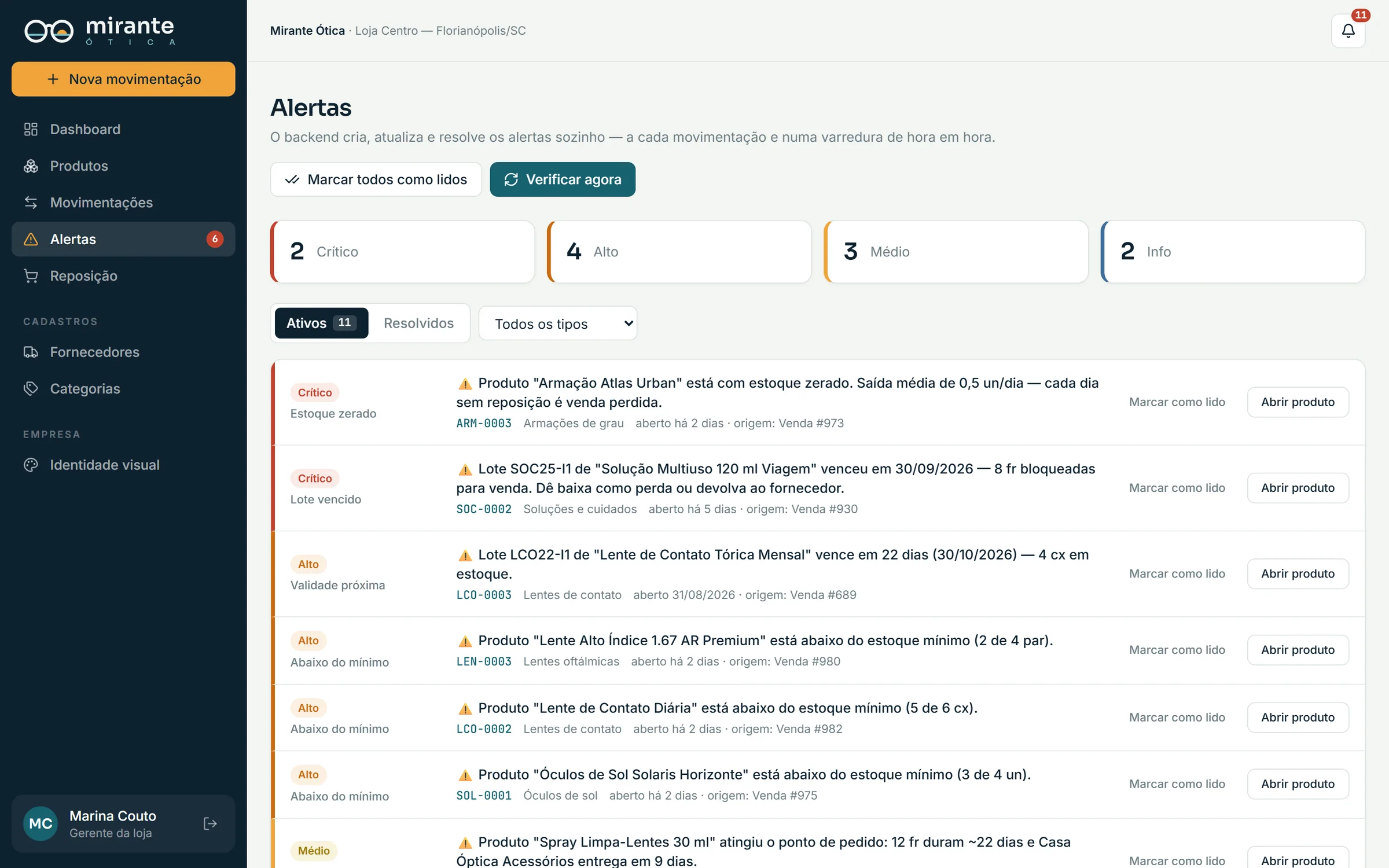Click the Alto summary card

point(679,252)
